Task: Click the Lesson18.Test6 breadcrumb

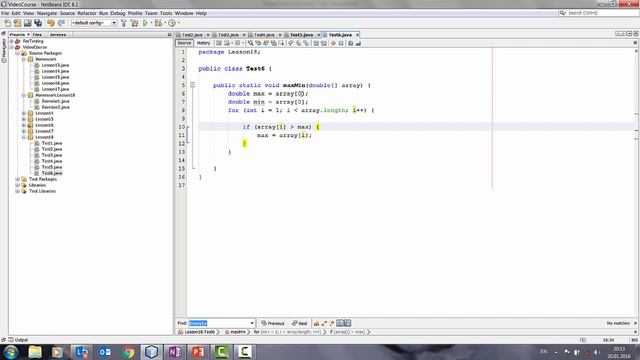Action: (199, 332)
